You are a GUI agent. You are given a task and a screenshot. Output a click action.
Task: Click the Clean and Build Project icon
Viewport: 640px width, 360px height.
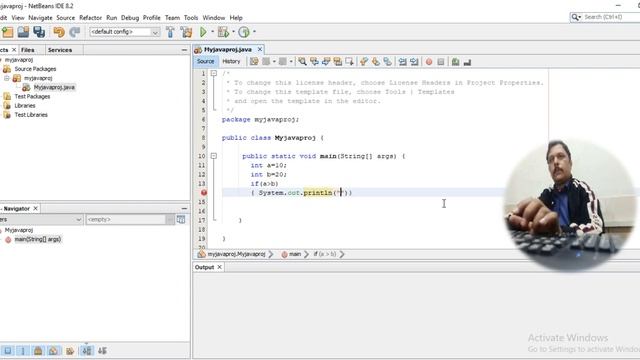pyautogui.click(x=186, y=32)
